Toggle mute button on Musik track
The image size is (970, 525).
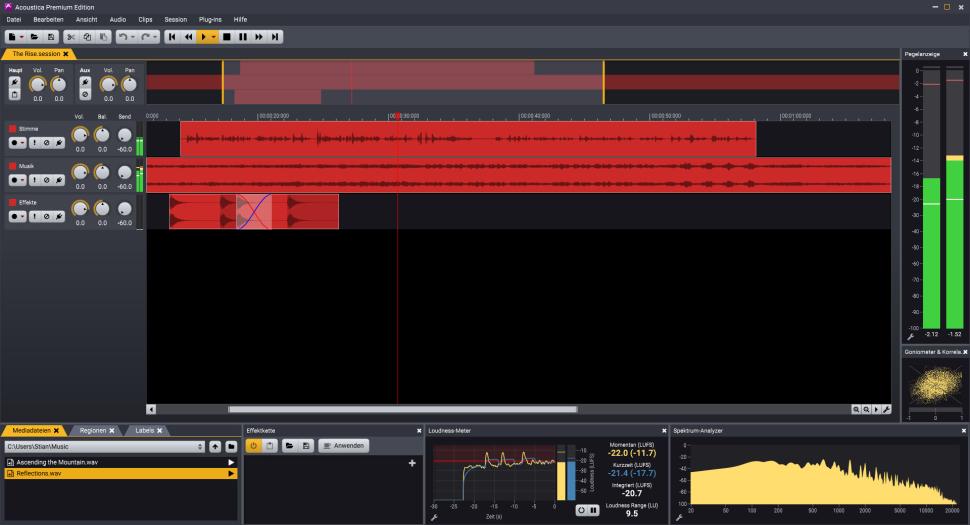pos(47,180)
